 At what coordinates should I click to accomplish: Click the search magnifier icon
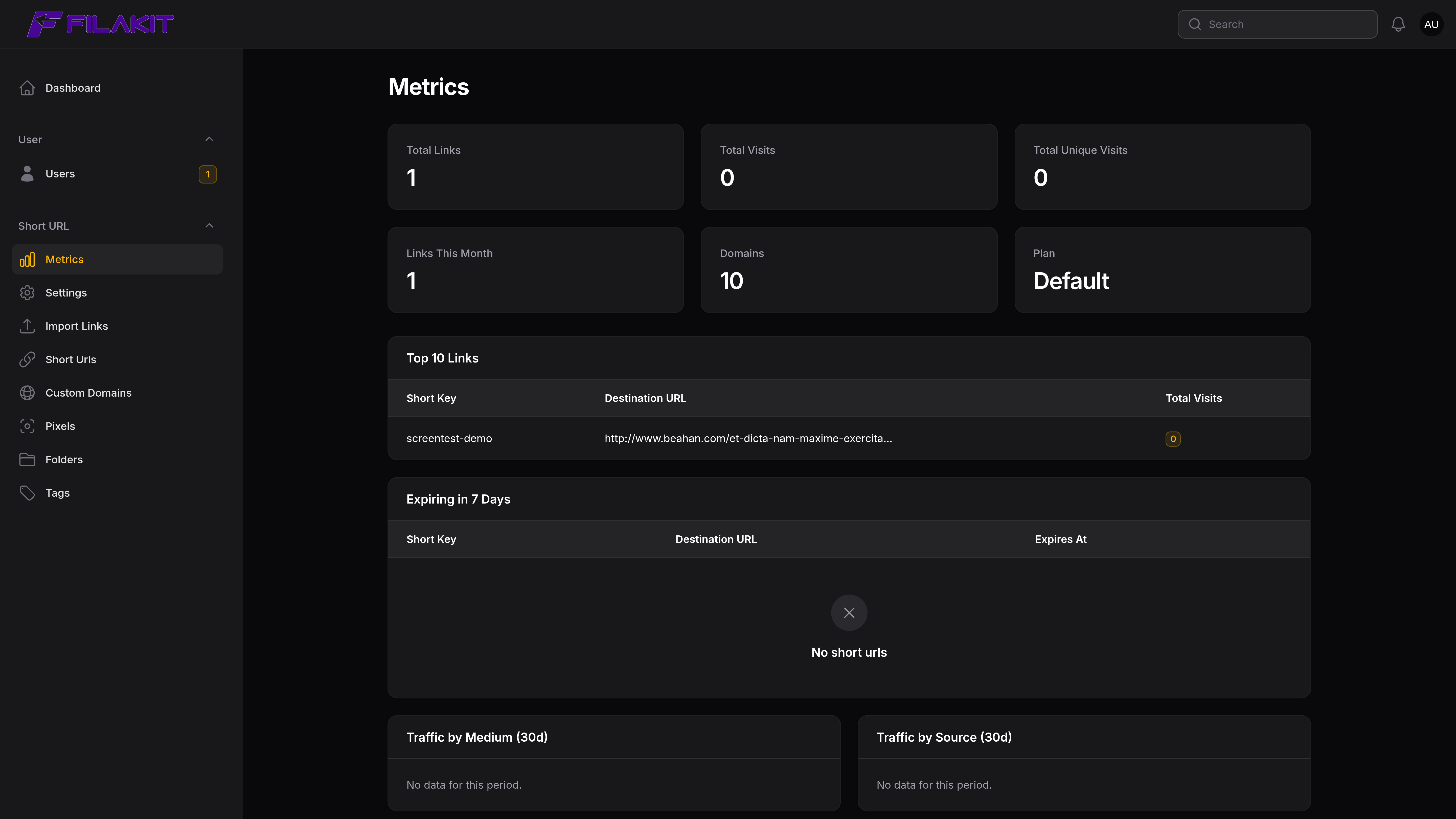pyautogui.click(x=1194, y=24)
